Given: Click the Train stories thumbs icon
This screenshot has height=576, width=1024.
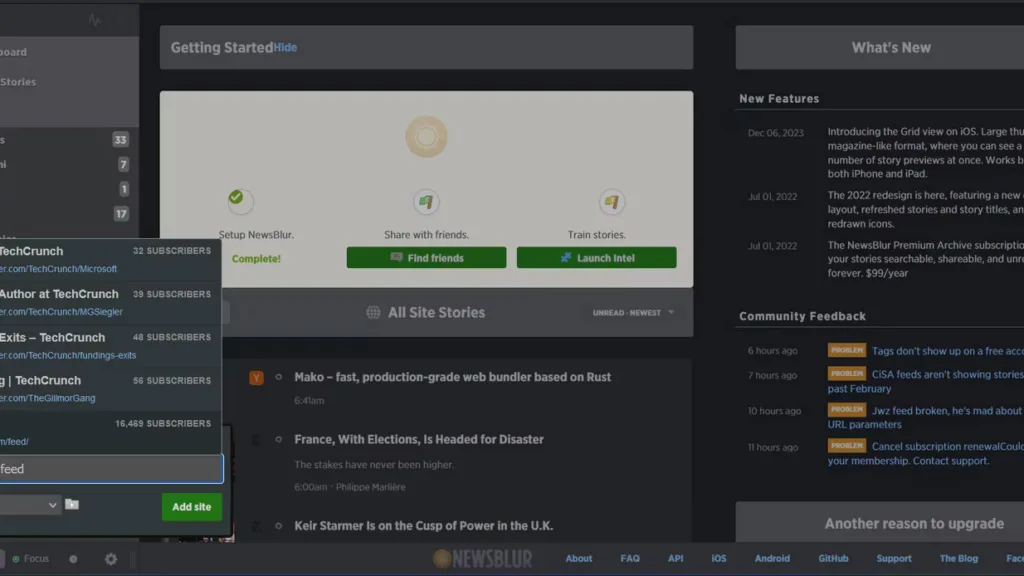Looking at the screenshot, I should [612, 202].
